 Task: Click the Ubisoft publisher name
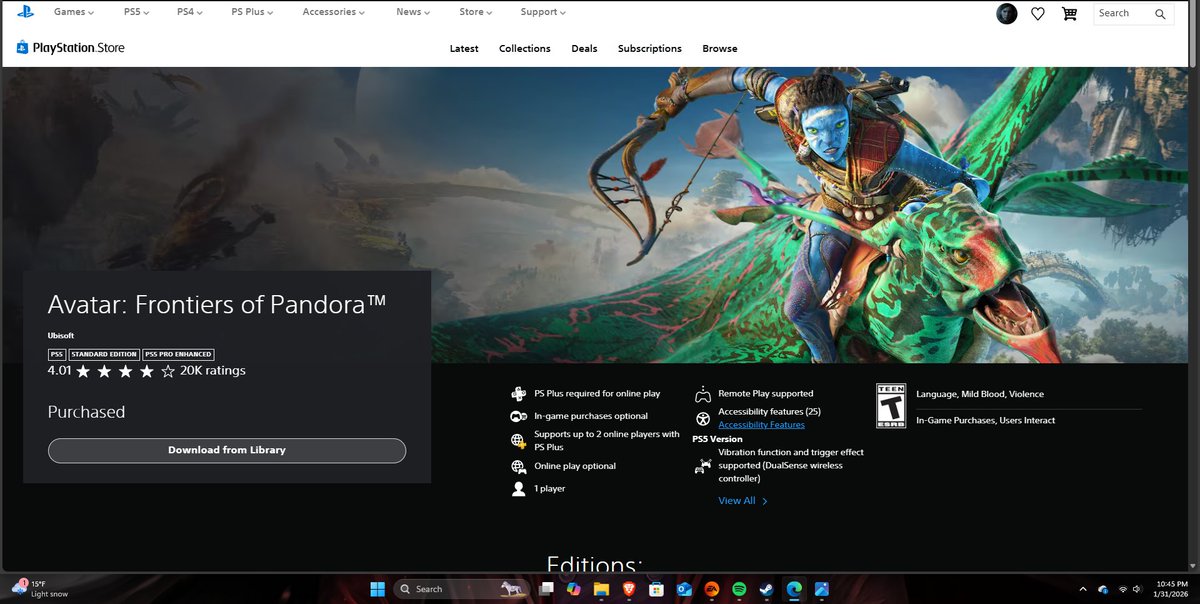tap(61, 335)
